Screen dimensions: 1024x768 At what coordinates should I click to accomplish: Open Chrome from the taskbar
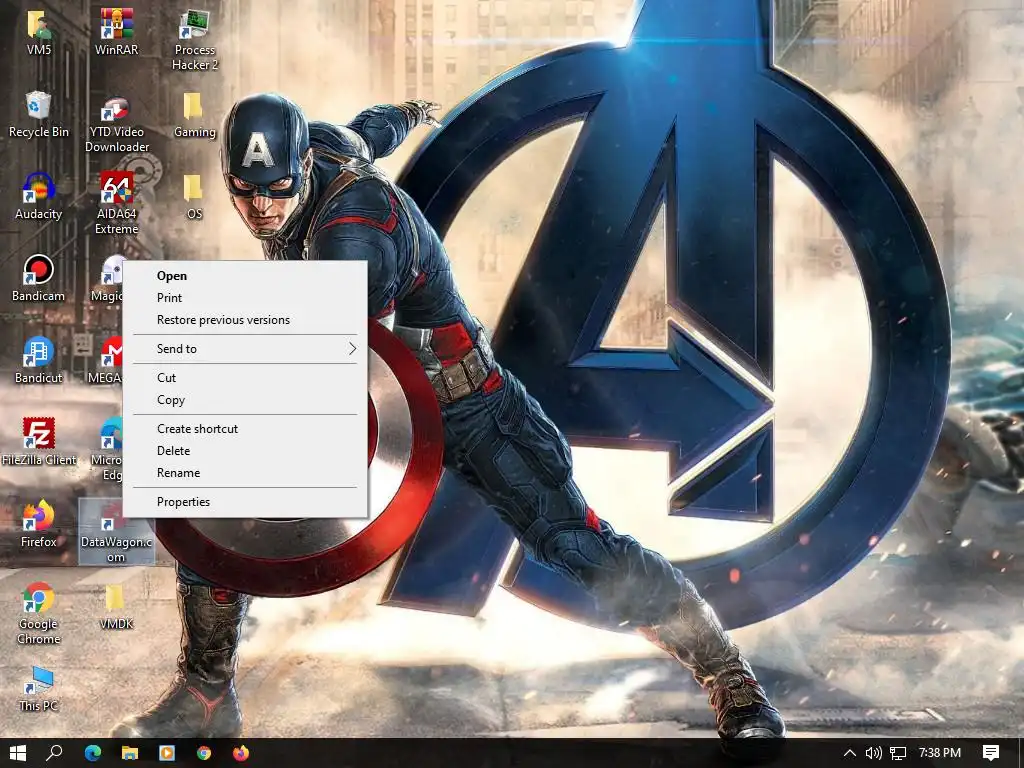tap(204, 753)
